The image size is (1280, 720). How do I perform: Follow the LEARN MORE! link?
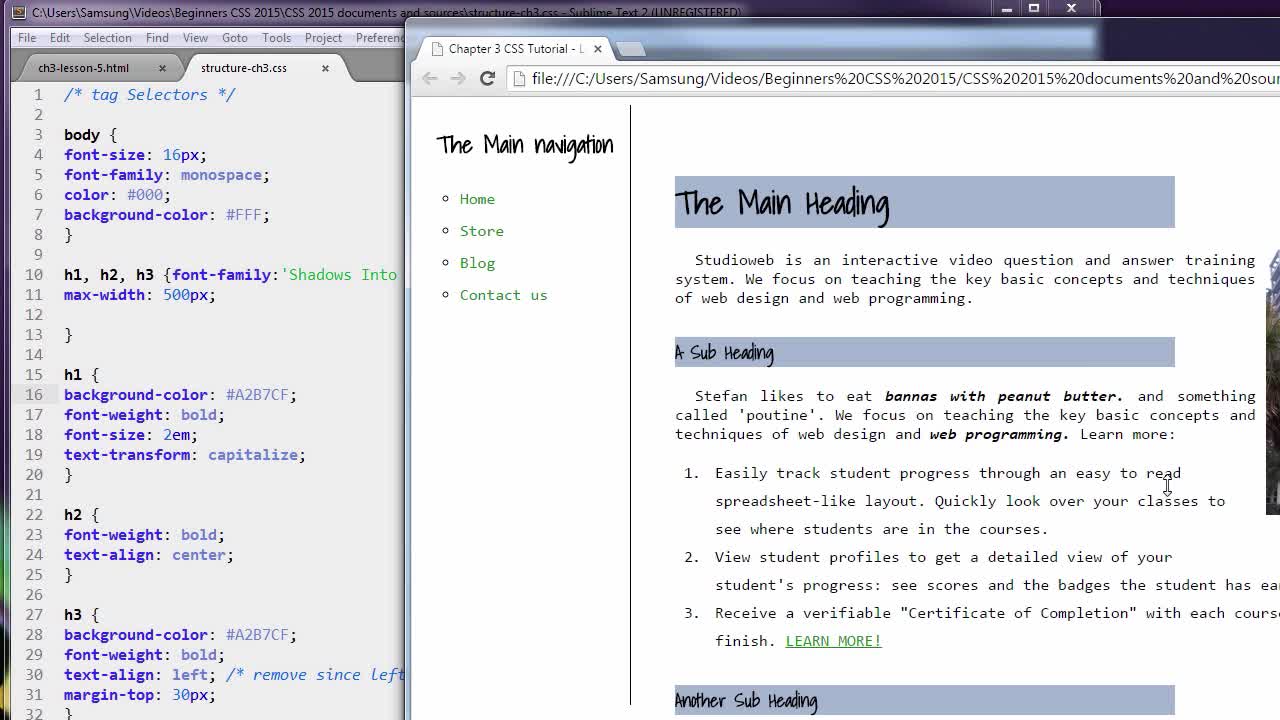[833, 641]
